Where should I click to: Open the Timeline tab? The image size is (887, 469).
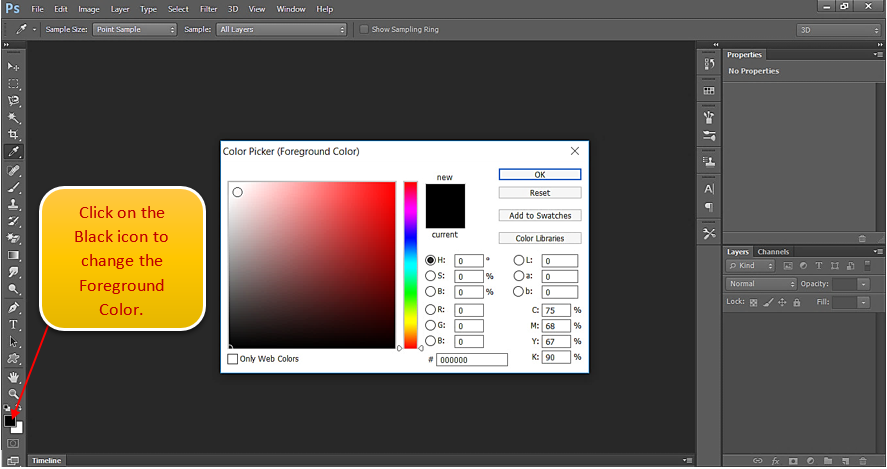[46, 461]
